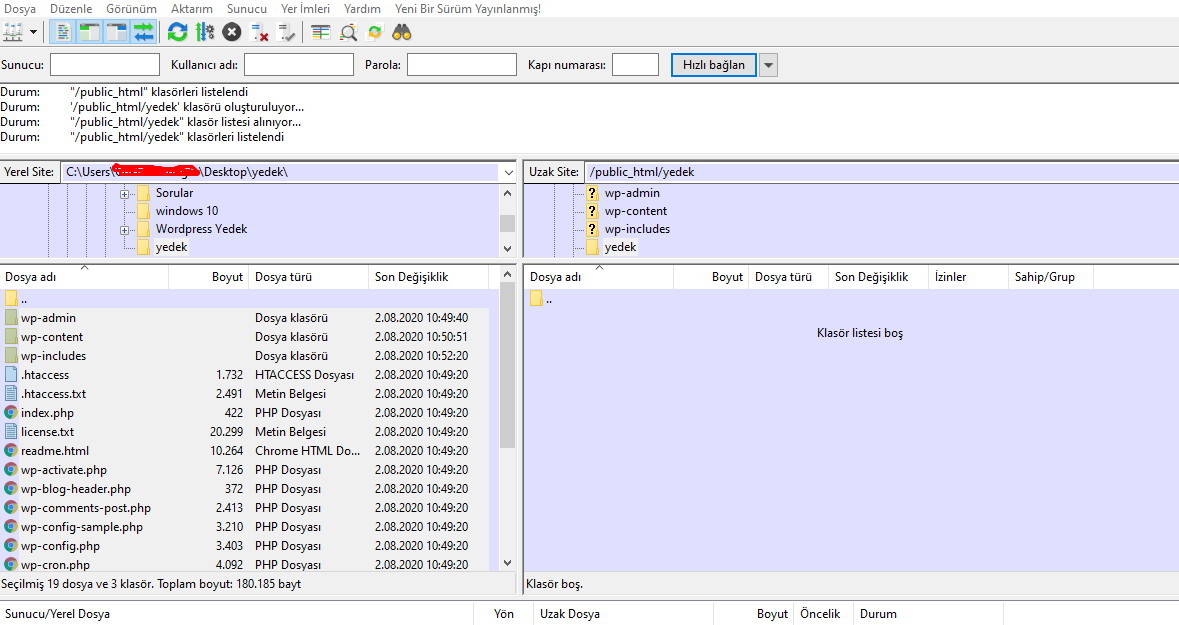Screen dimensions: 1179x625
Task: Select the wp-content folder icon in the local list
Action: pyautogui.click(x=11, y=337)
